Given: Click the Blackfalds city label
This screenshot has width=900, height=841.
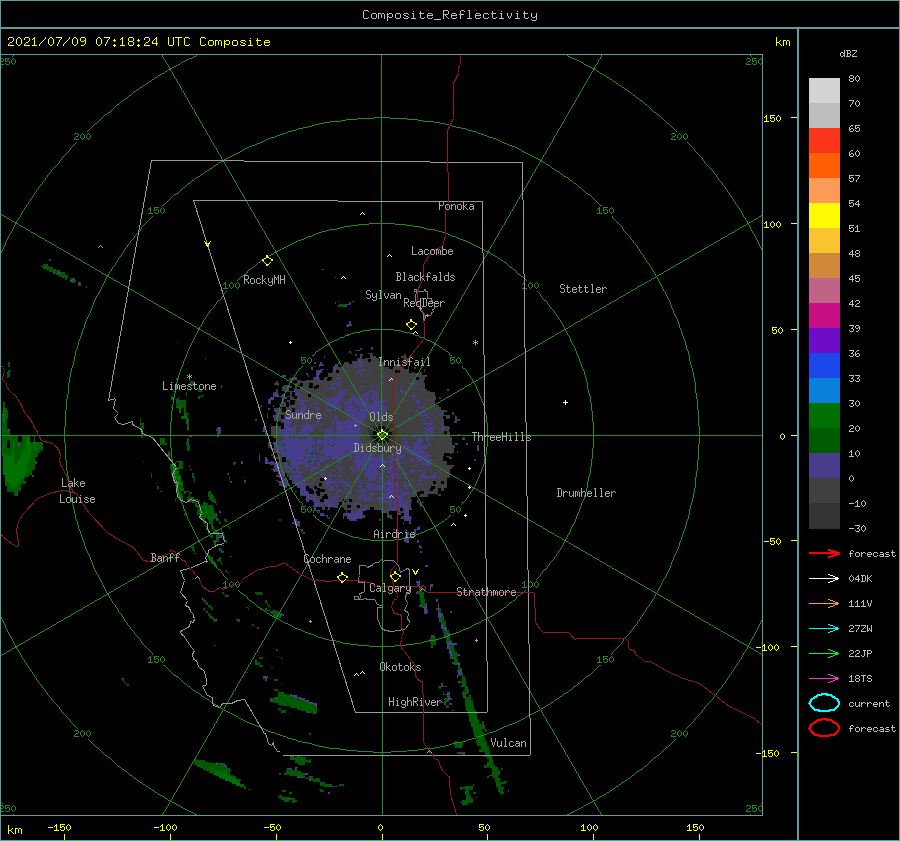Looking at the screenshot, I should [425, 277].
